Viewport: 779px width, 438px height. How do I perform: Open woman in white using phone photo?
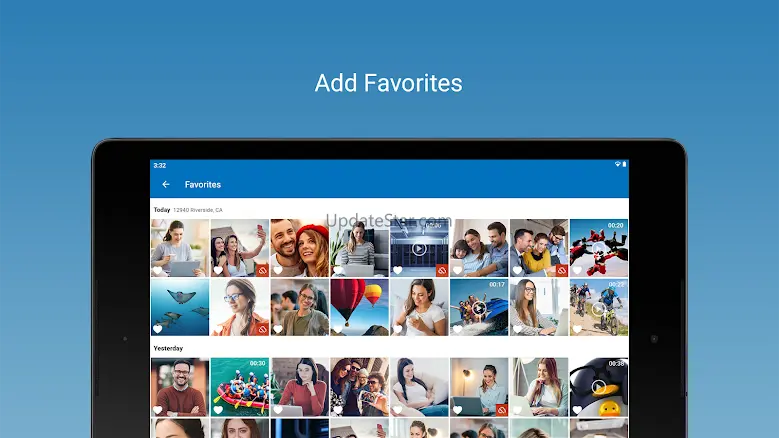[x=419, y=307]
